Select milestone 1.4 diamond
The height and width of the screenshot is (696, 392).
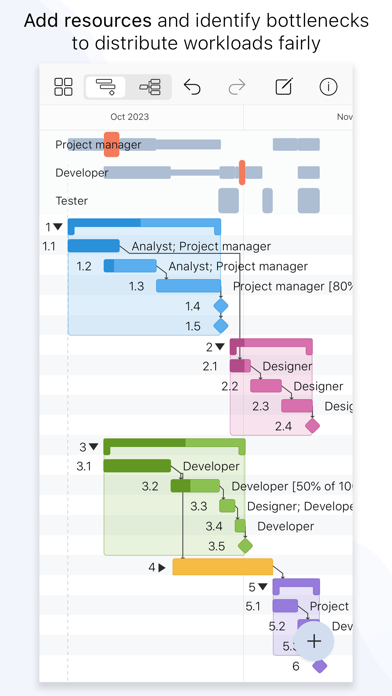point(221,306)
